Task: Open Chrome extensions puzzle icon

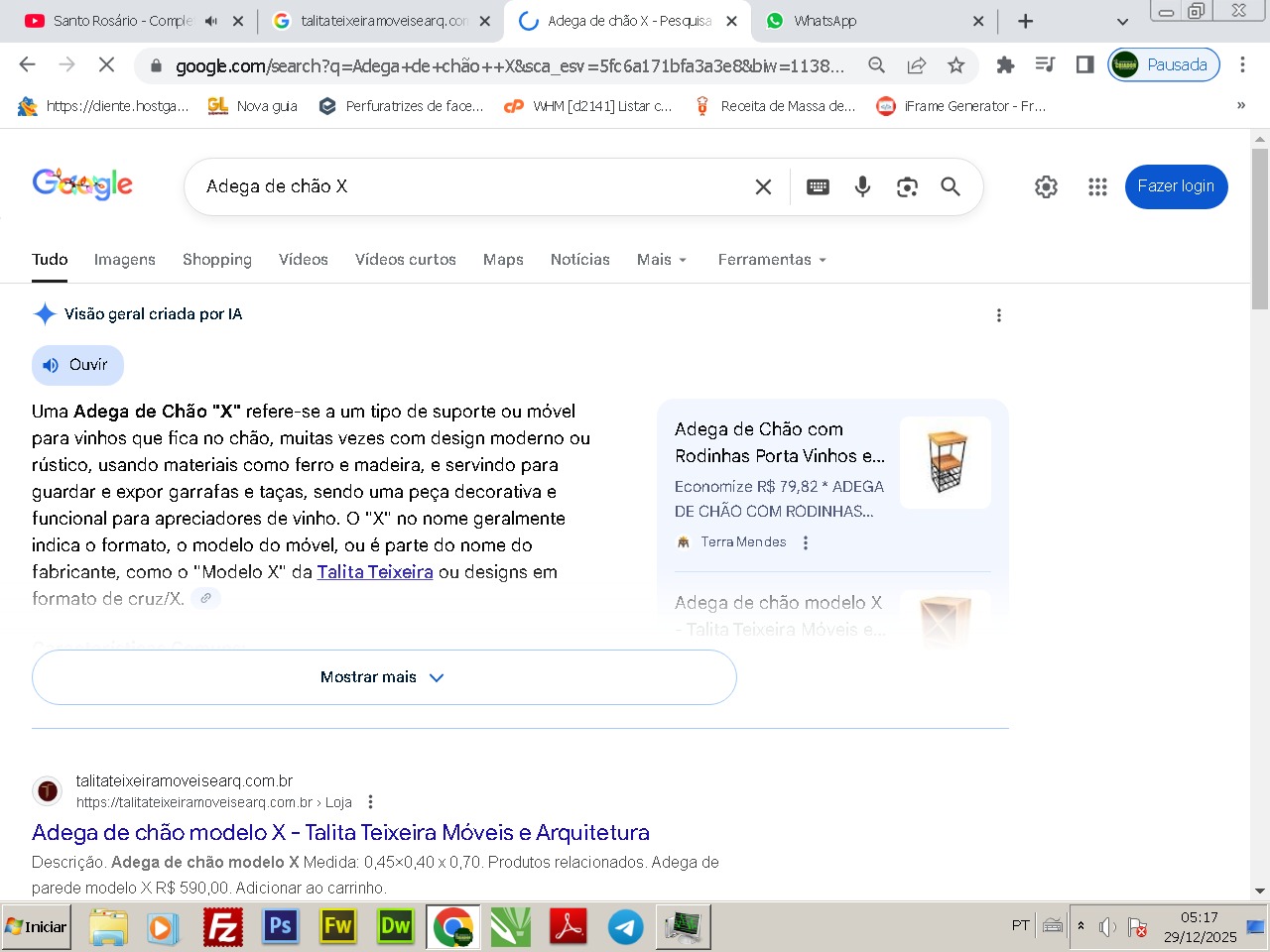Action: pyautogui.click(x=1005, y=65)
